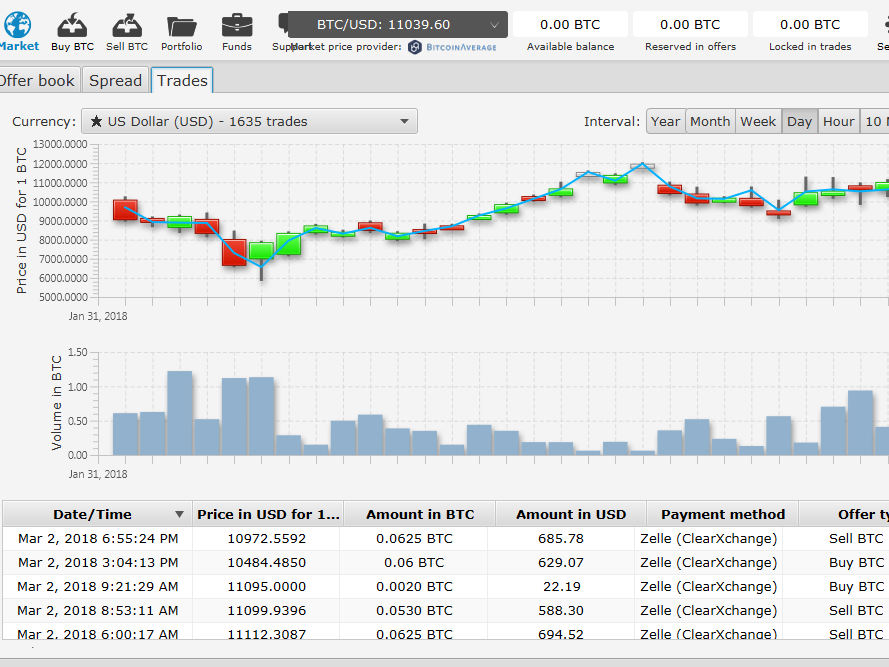Image resolution: width=889 pixels, height=667 pixels.
Task: Click the 0.0530 BTC amount cell
Action: [414, 610]
